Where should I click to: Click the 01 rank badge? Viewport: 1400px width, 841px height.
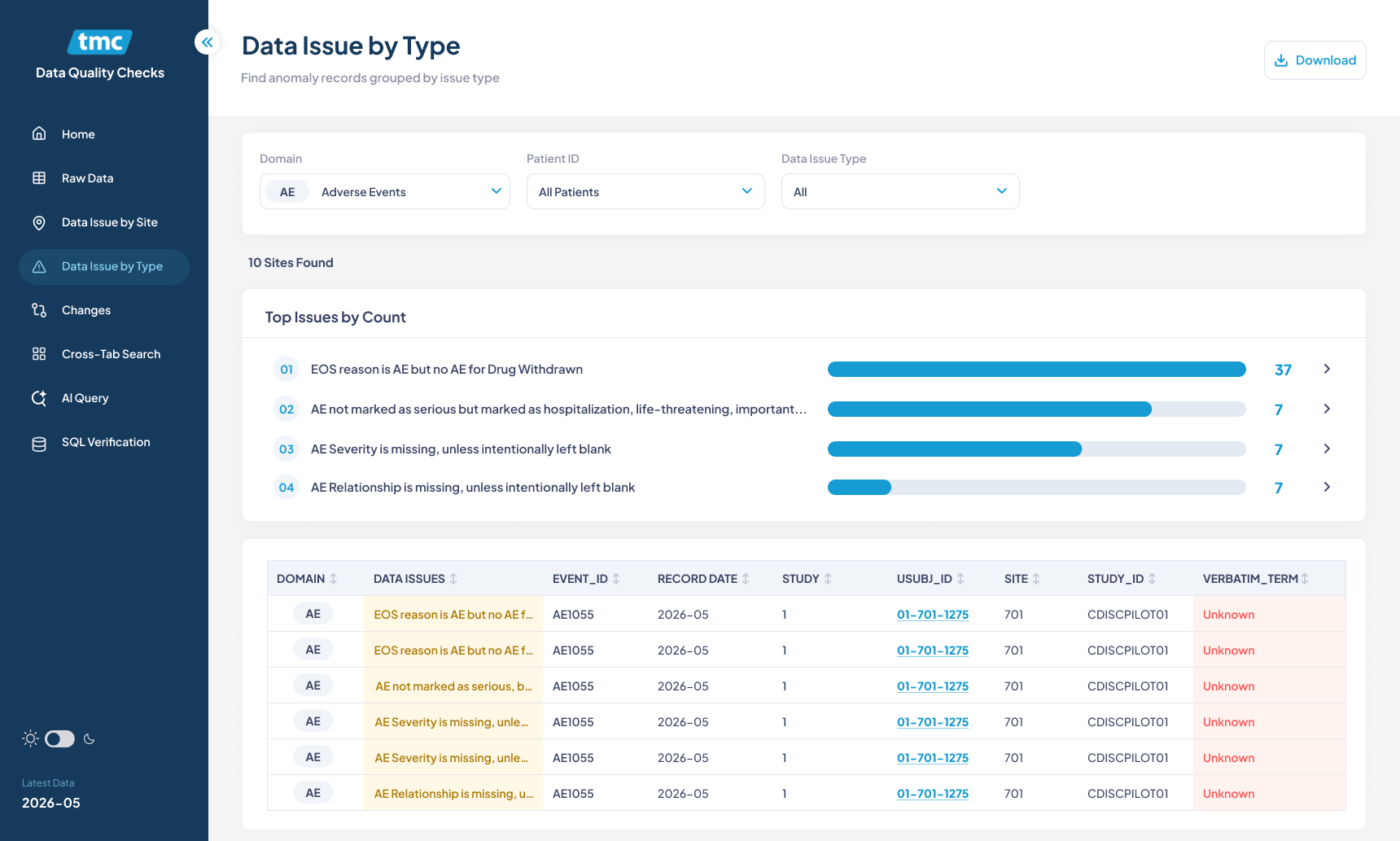[x=287, y=370]
